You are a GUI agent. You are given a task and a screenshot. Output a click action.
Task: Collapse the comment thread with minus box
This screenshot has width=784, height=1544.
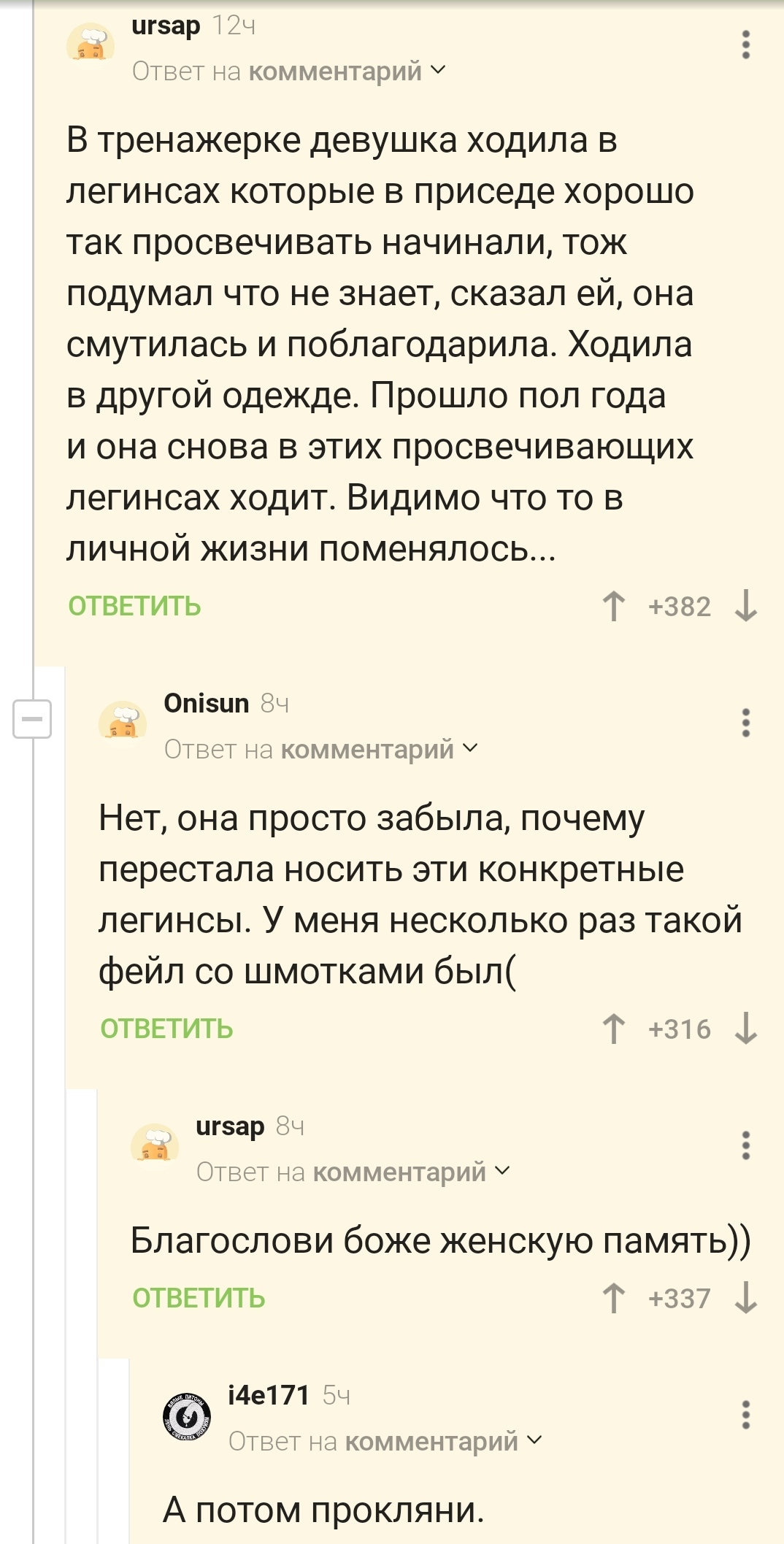pos(32,719)
